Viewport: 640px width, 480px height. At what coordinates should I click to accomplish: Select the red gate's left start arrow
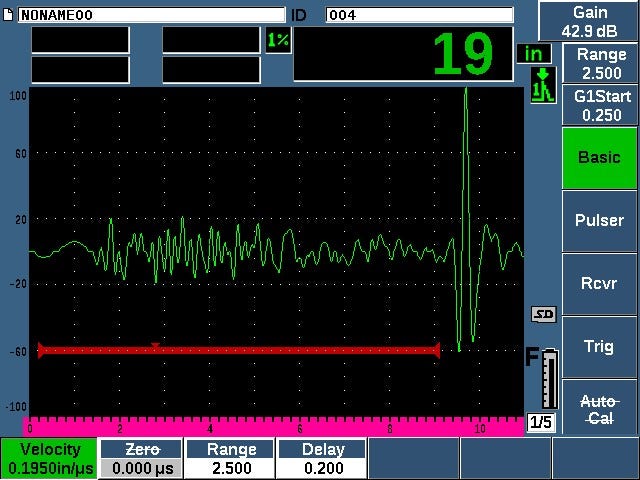click(x=41, y=350)
